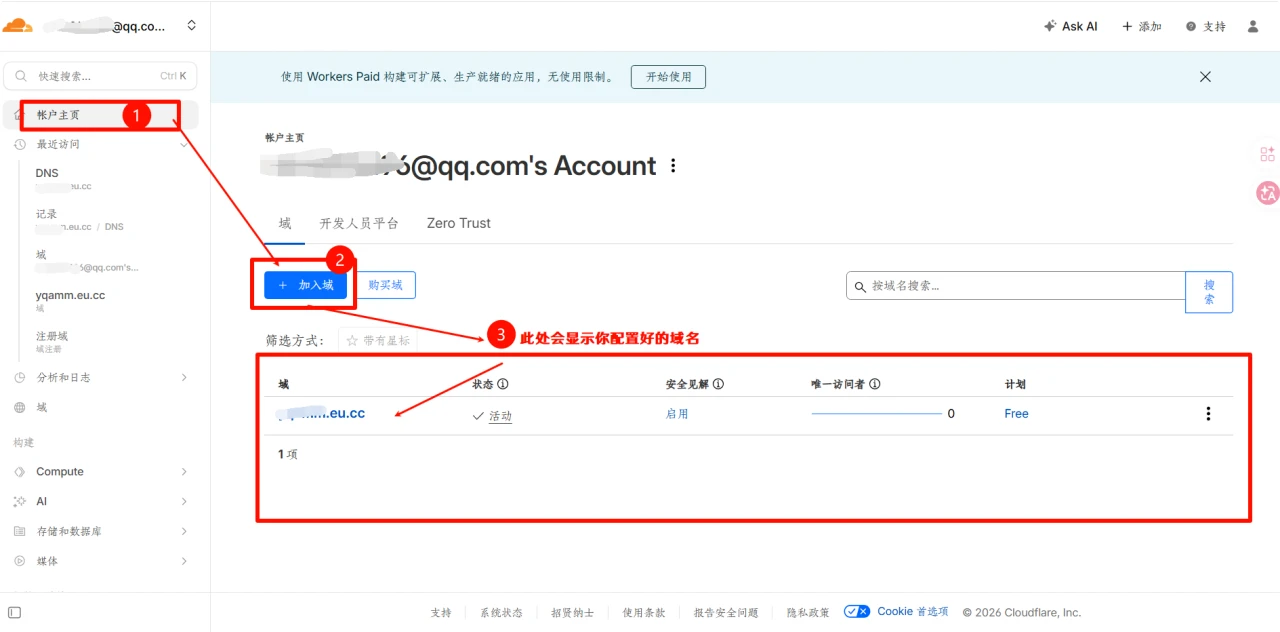Open 报告安全问题 footer link
Viewport: 1280px width, 632px height.
coord(726,613)
